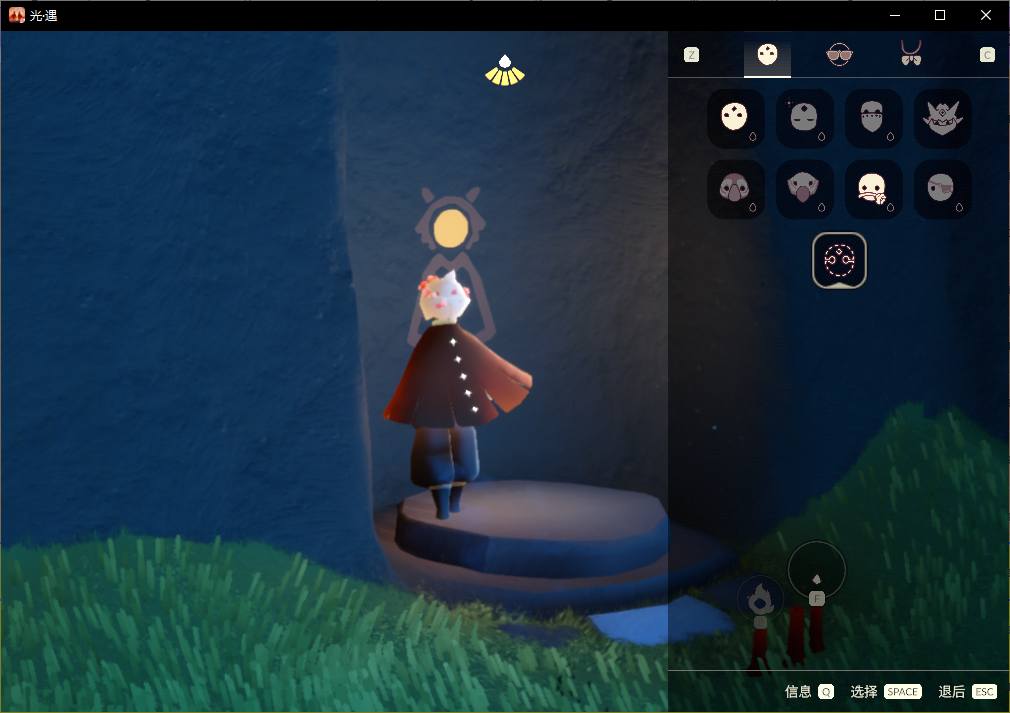
Task: Minimize the 光遇 game window
Action: point(895,15)
